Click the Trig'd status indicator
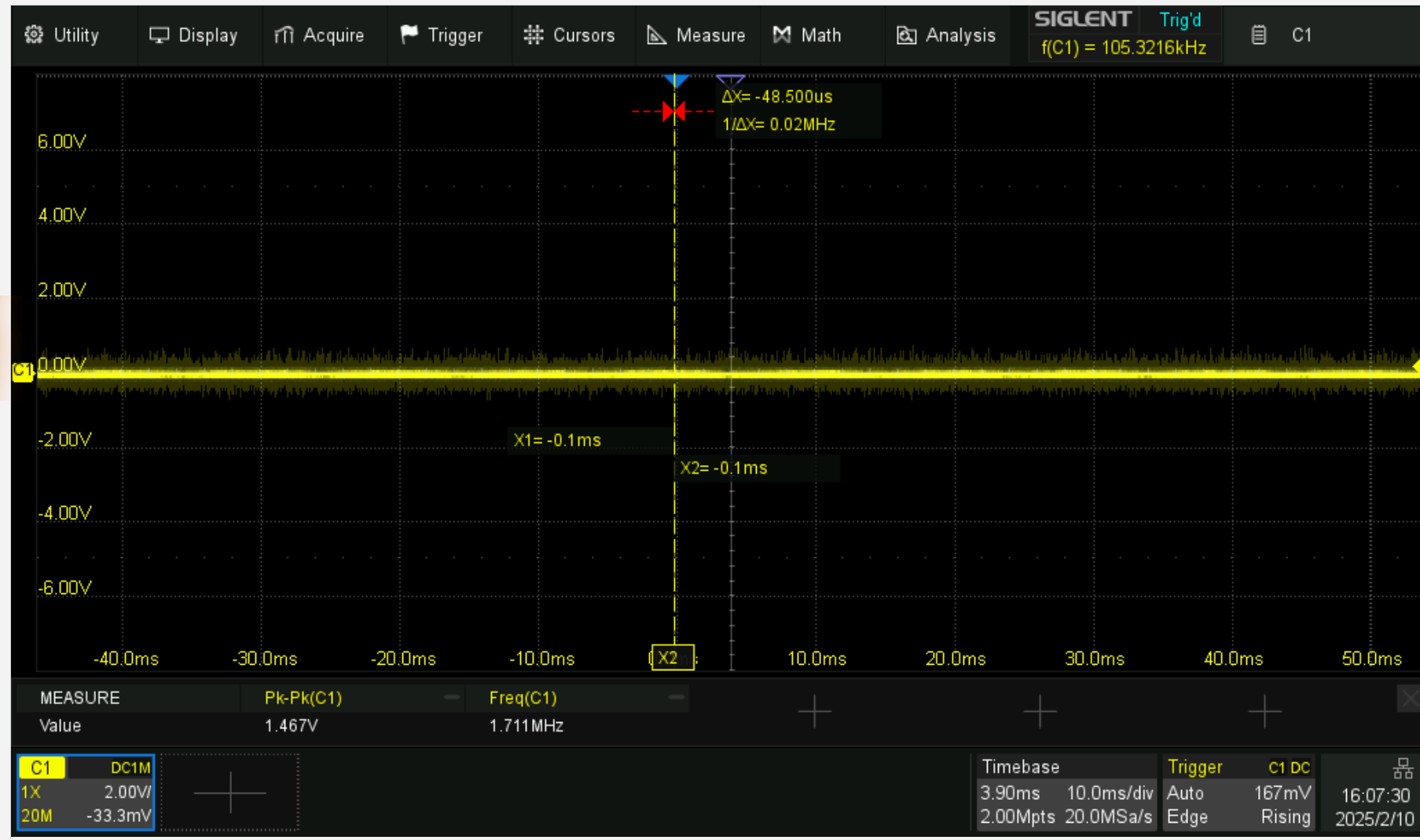The width and height of the screenshot is (1420, 840). click(x=1180, y=20)
